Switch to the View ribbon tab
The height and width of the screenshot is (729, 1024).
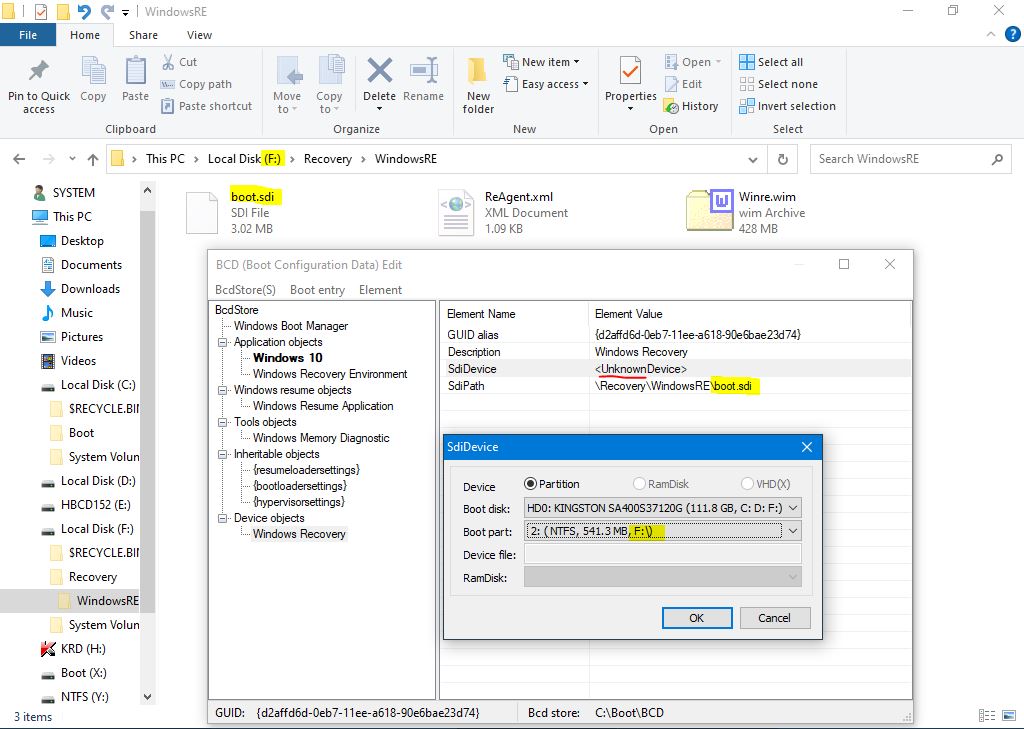(199, 35)
